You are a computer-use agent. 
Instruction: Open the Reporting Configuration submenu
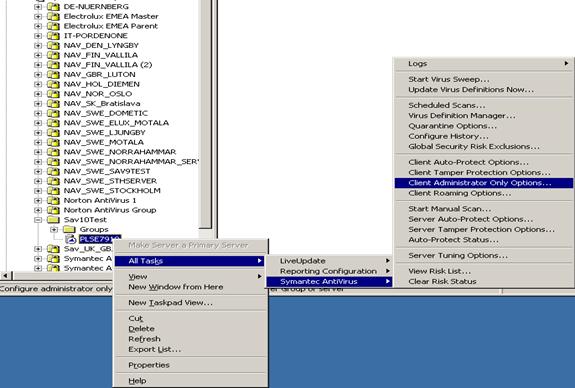[329, 271]
